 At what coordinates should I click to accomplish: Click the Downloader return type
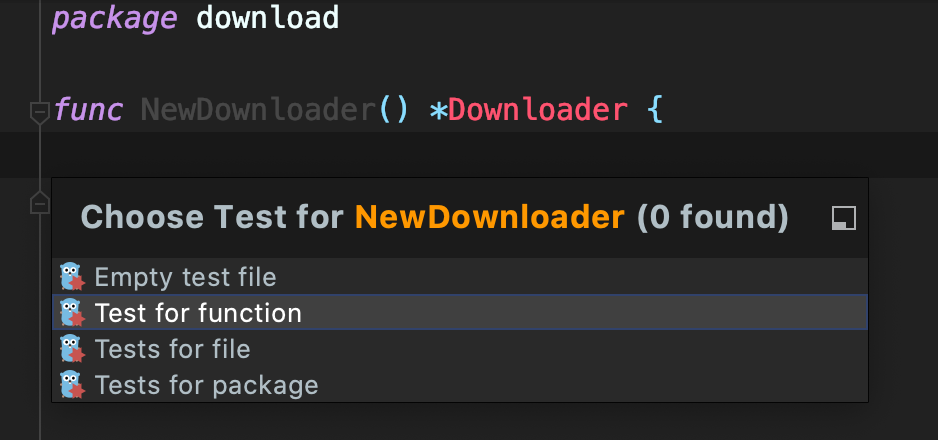[538, 109]
